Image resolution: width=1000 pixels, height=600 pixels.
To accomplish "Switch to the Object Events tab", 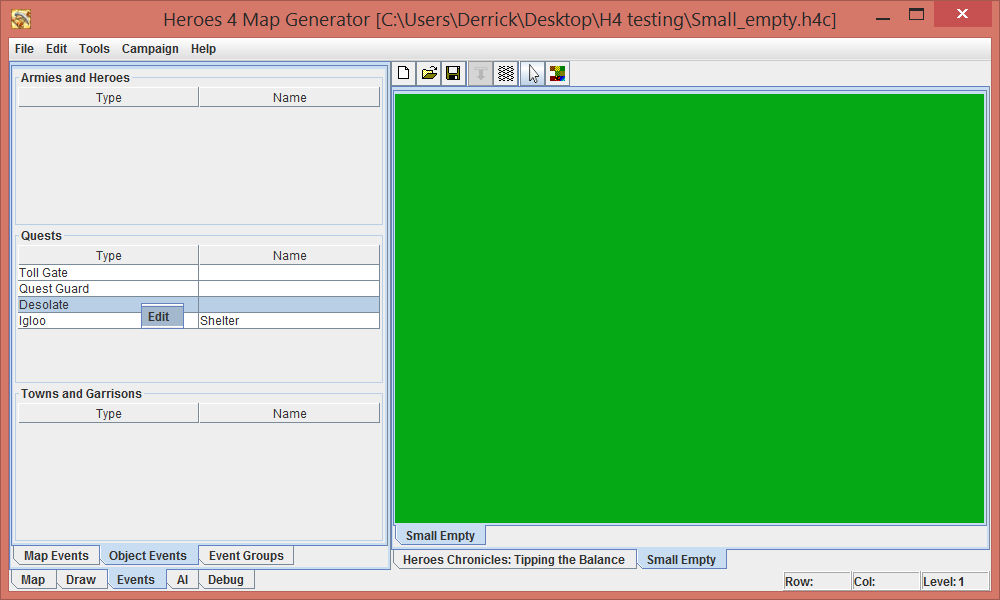I will (x=148, y=555).
